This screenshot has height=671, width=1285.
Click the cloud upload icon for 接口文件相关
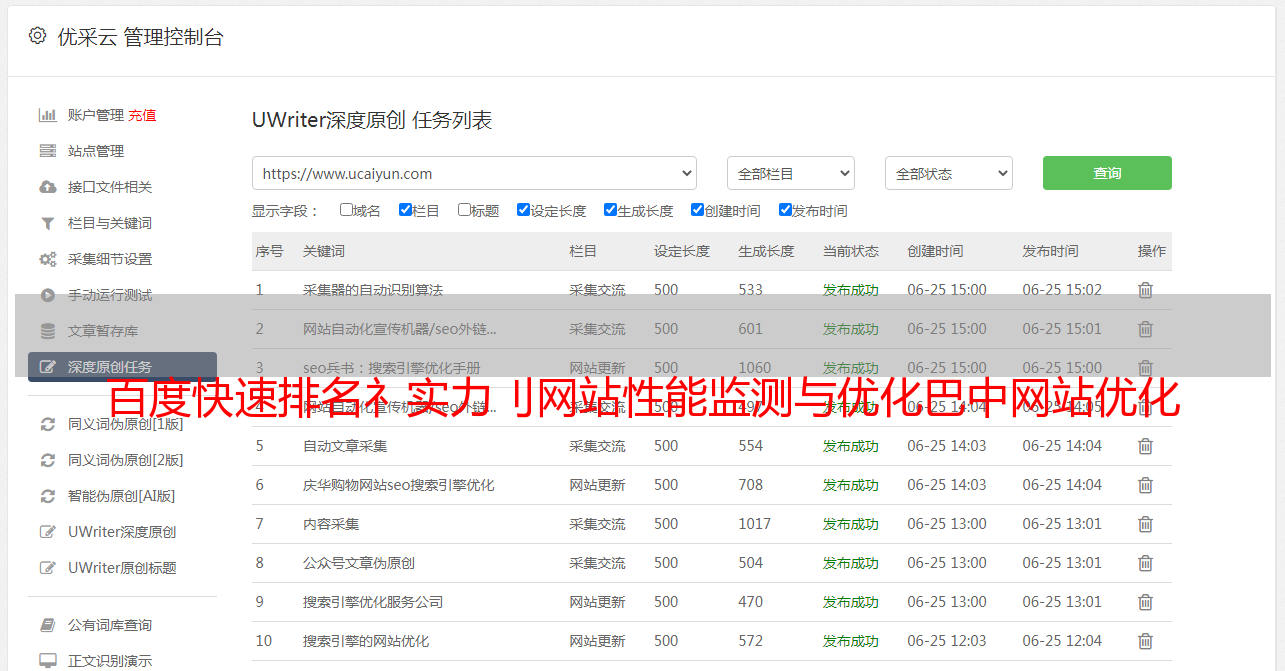pos(47,187)
